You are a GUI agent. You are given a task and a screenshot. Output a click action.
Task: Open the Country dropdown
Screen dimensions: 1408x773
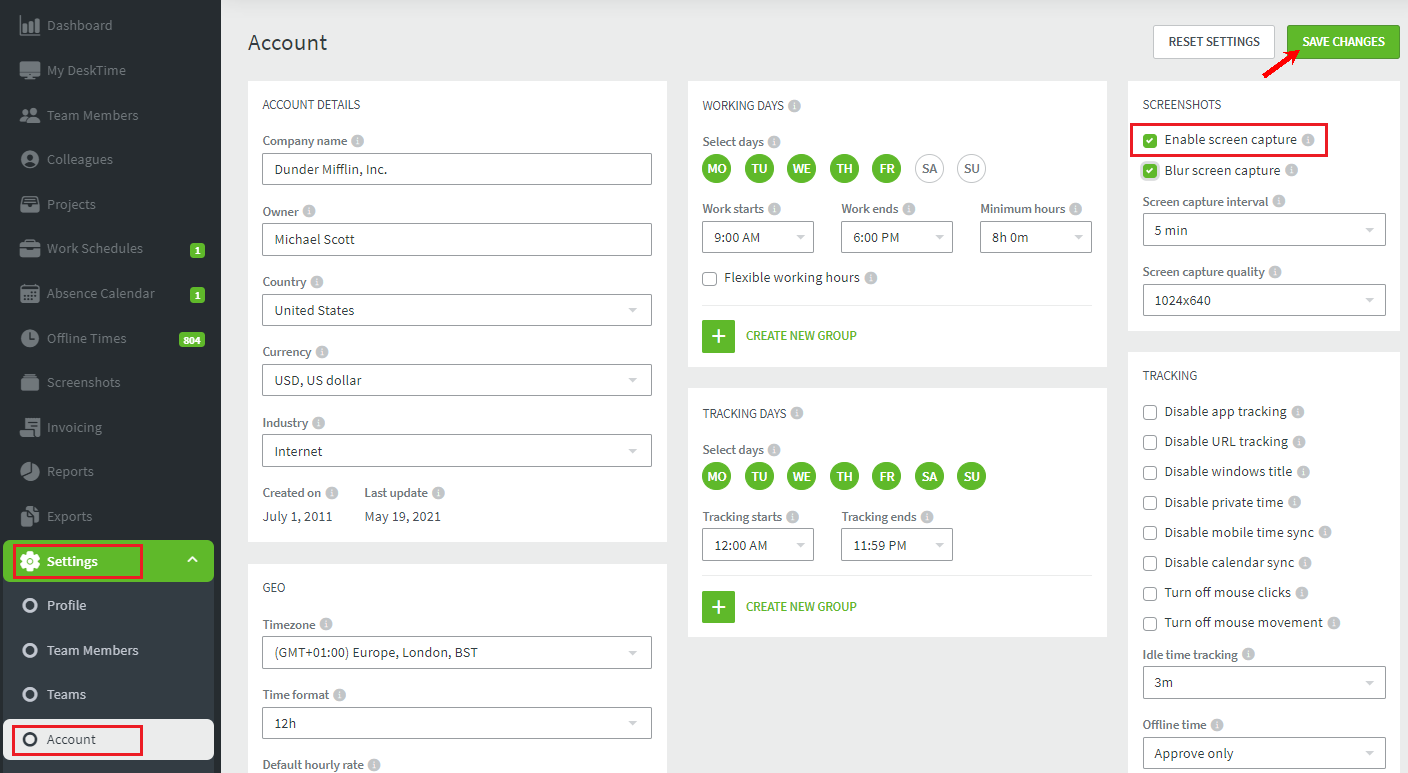[x=457, y=310]
